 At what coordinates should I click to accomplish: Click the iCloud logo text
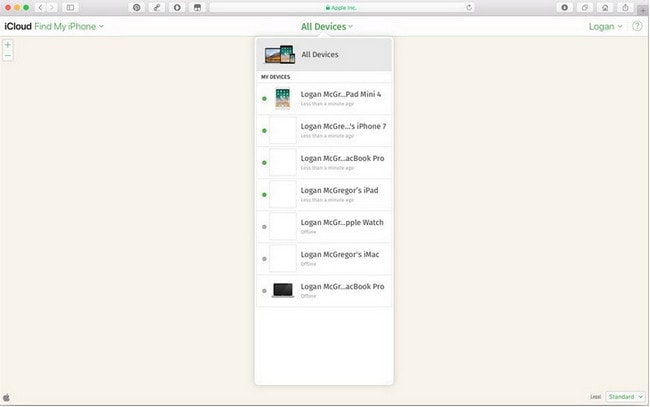(18, 27)
